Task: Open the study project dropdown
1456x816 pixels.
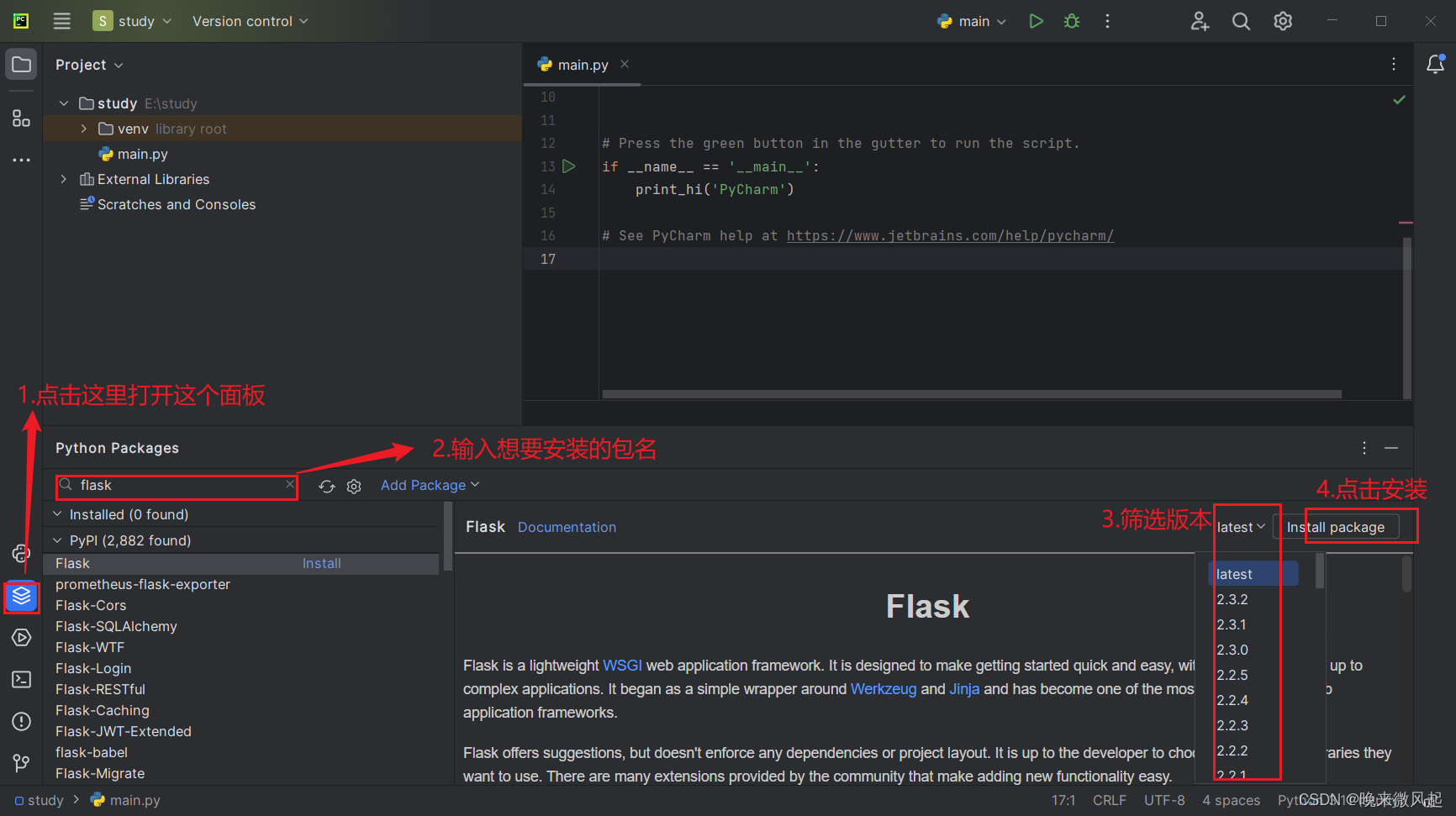Action: [133, 21]
